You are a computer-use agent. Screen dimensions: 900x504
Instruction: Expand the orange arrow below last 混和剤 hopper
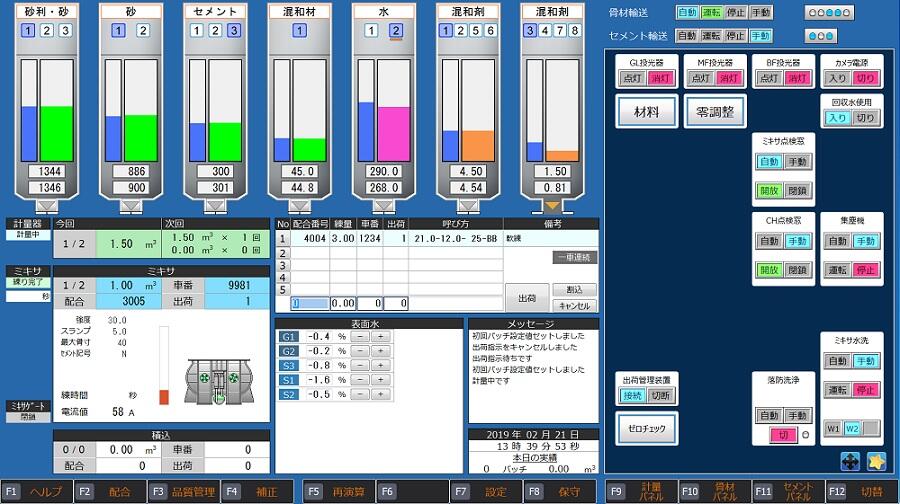tap(553, 206)
